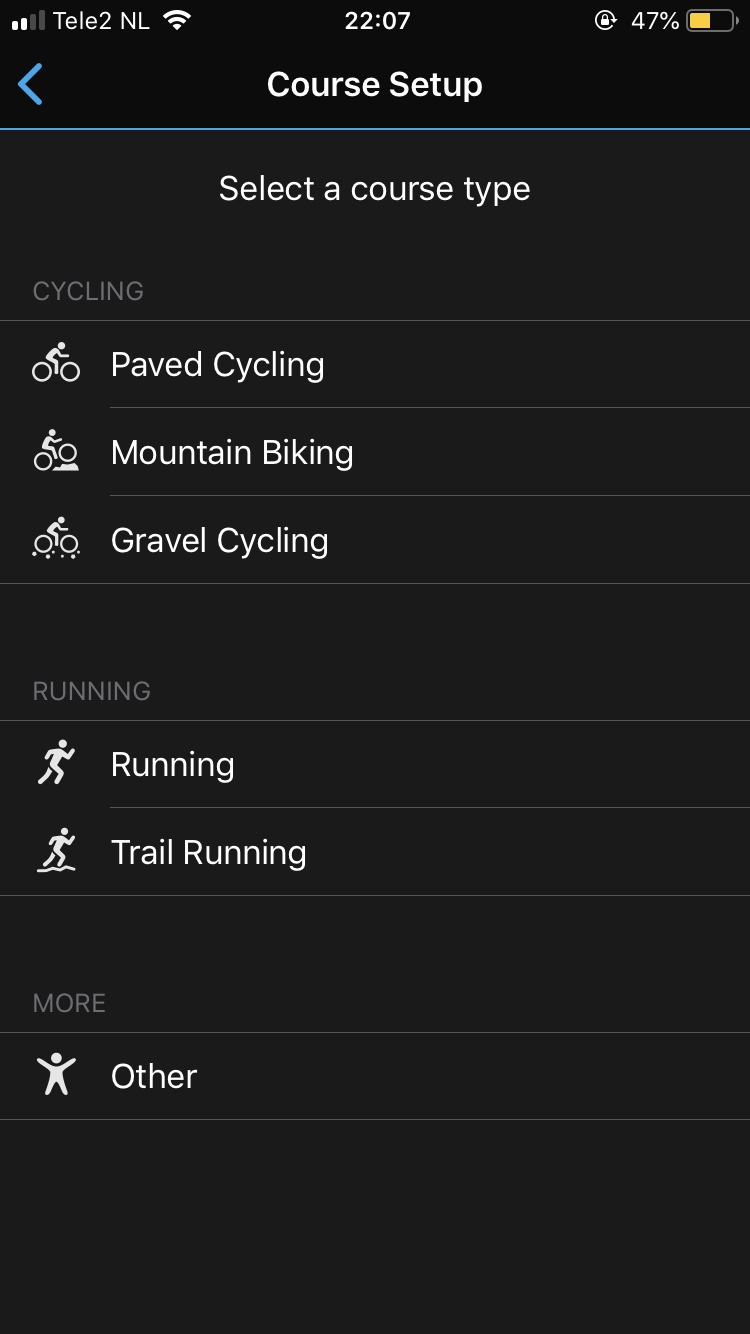Tap the Course Setup title

point(375,85)
